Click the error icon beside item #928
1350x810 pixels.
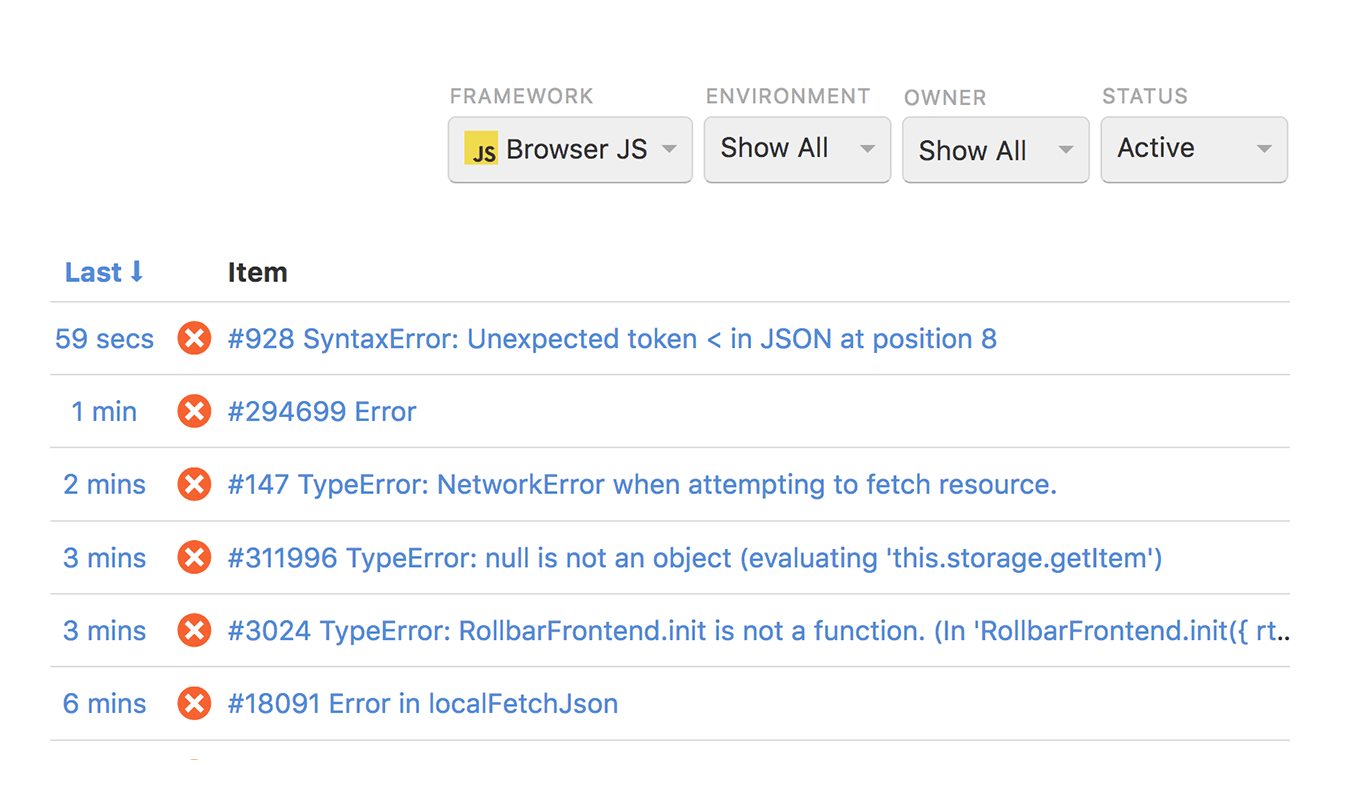tap(194, 339)
